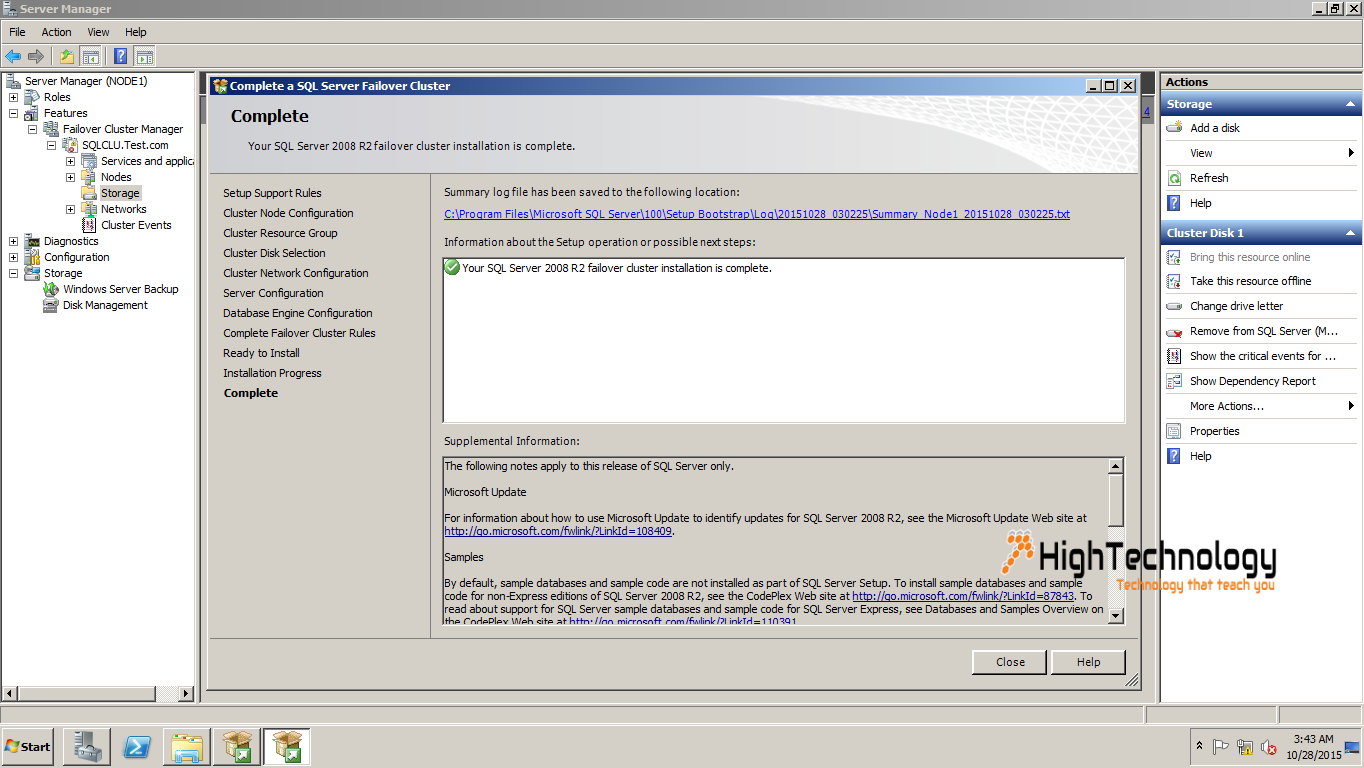Click the Back arrow toolbar icon
The width and height of the screenshot is (1364, 768).
(x=13, y=56)
